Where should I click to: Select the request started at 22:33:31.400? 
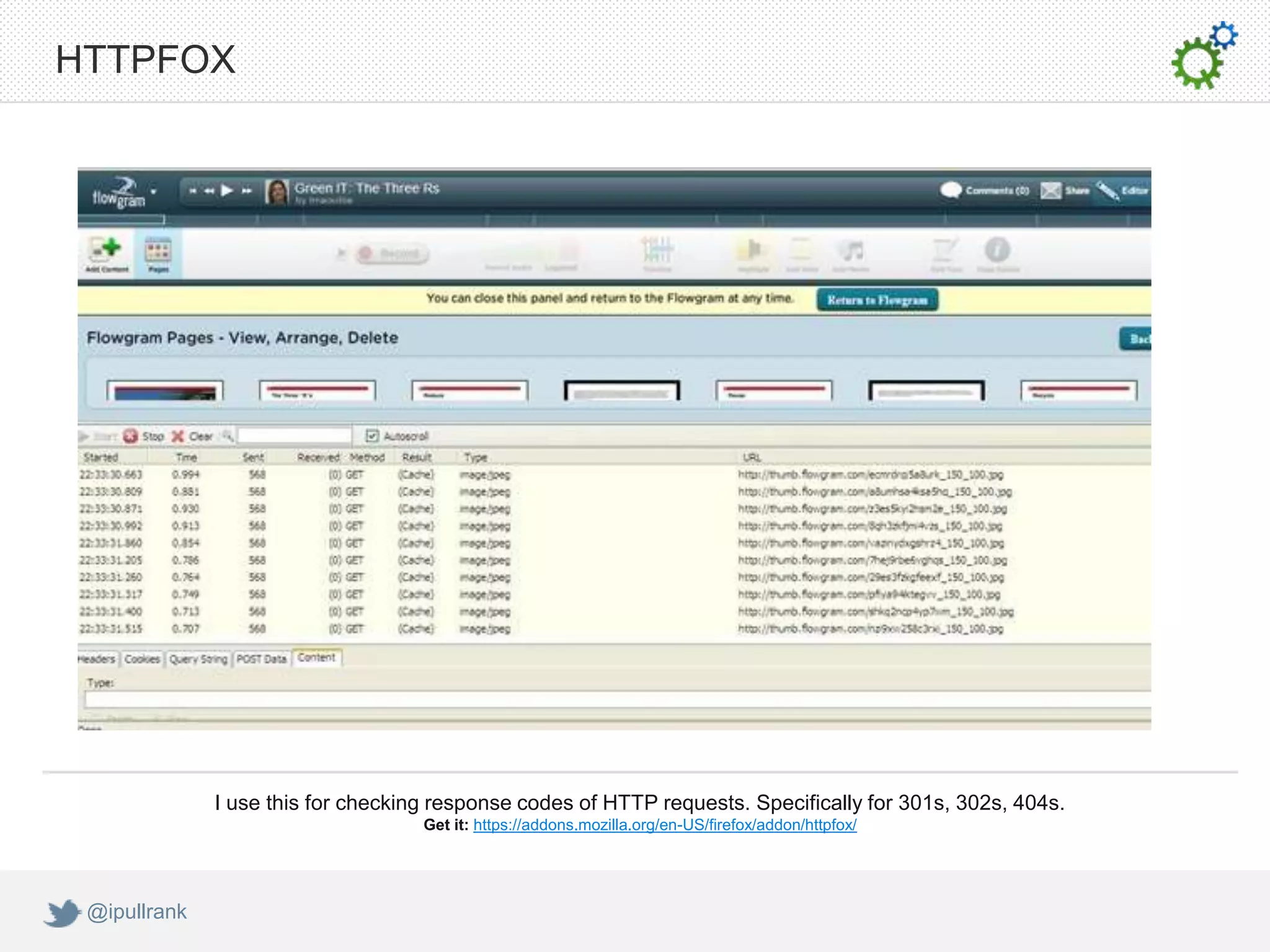pos(614,612)
